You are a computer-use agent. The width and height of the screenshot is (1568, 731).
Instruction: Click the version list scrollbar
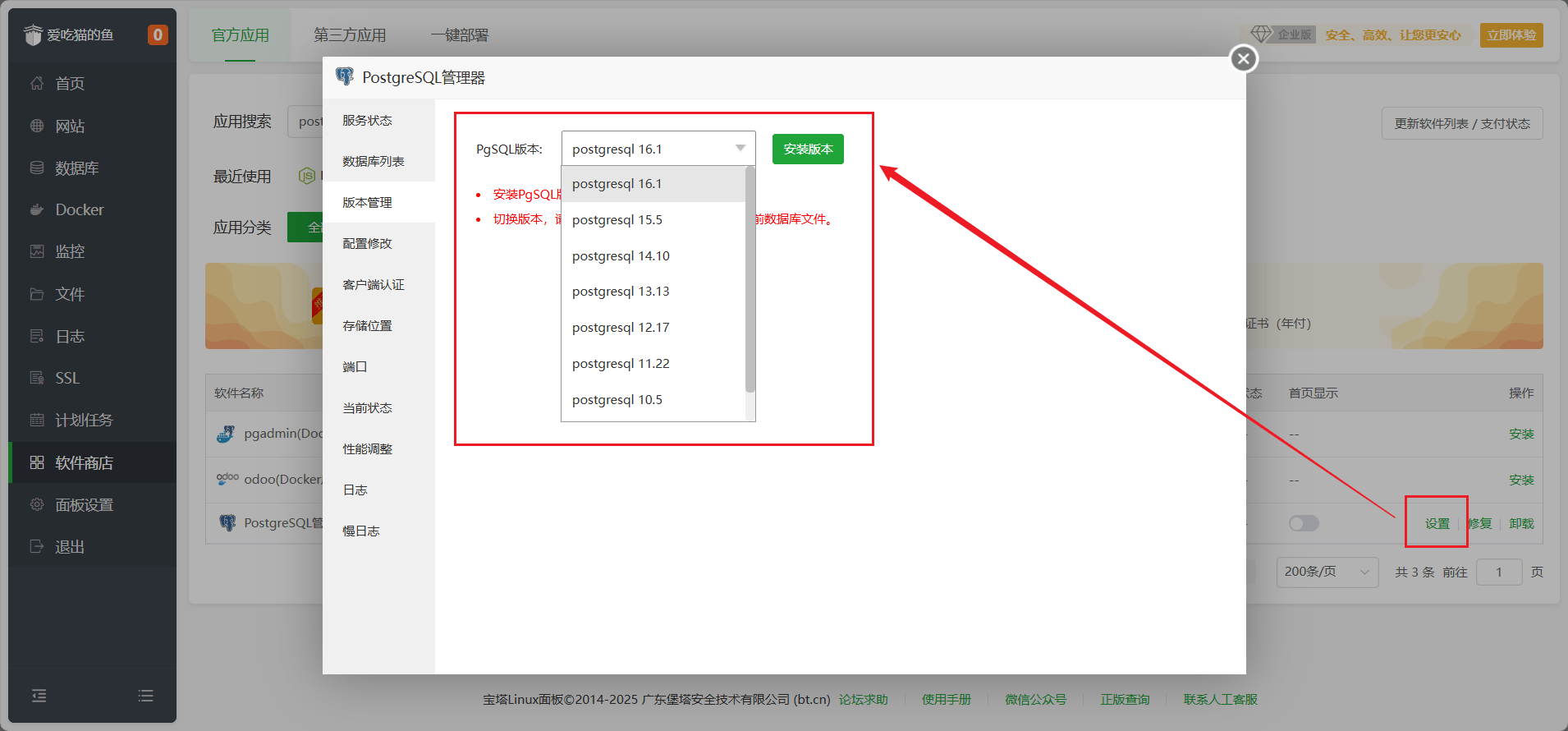pos(750,279)
